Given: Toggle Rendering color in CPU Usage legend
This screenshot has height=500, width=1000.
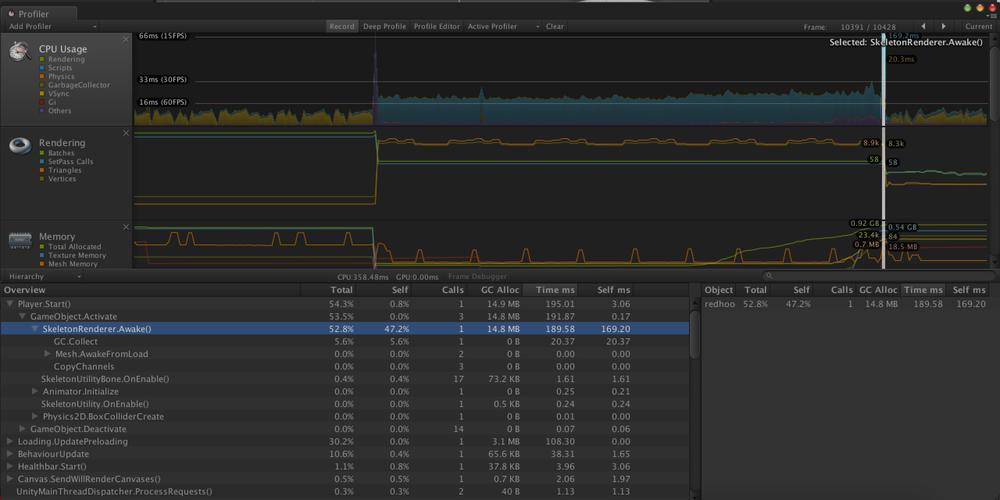Looking at the screenshot, I should 41,59.
